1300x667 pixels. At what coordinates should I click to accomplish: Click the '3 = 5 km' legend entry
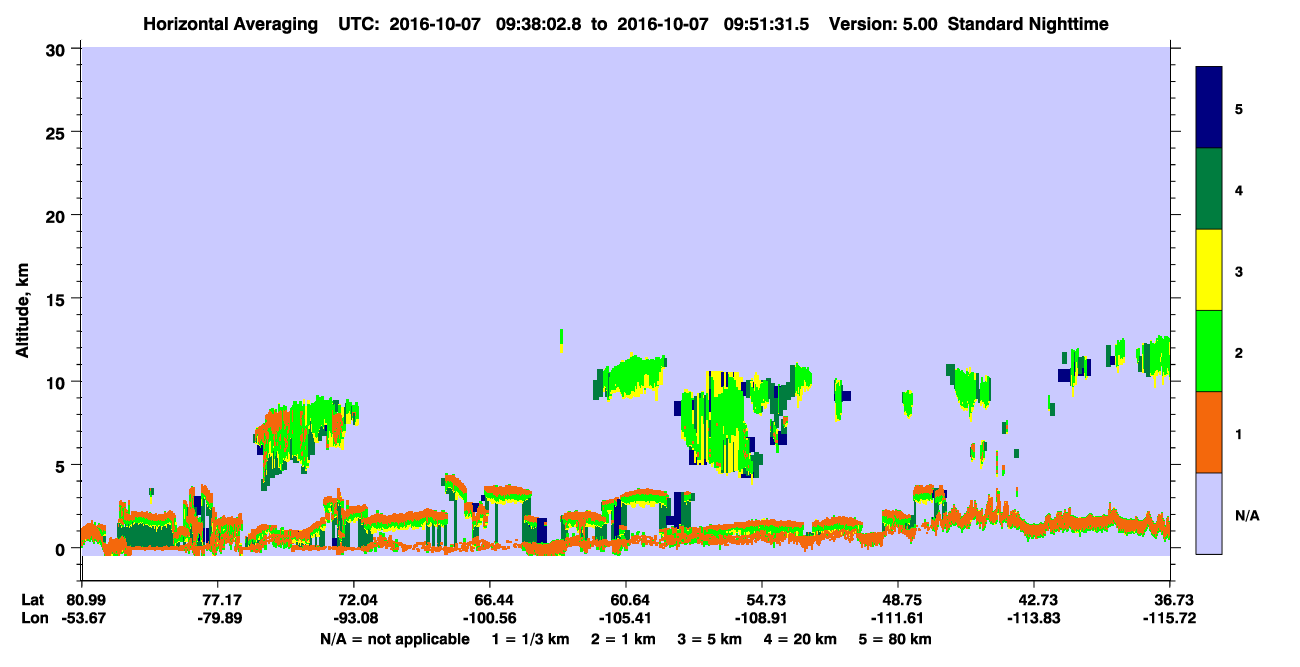[x=710, y=639]
